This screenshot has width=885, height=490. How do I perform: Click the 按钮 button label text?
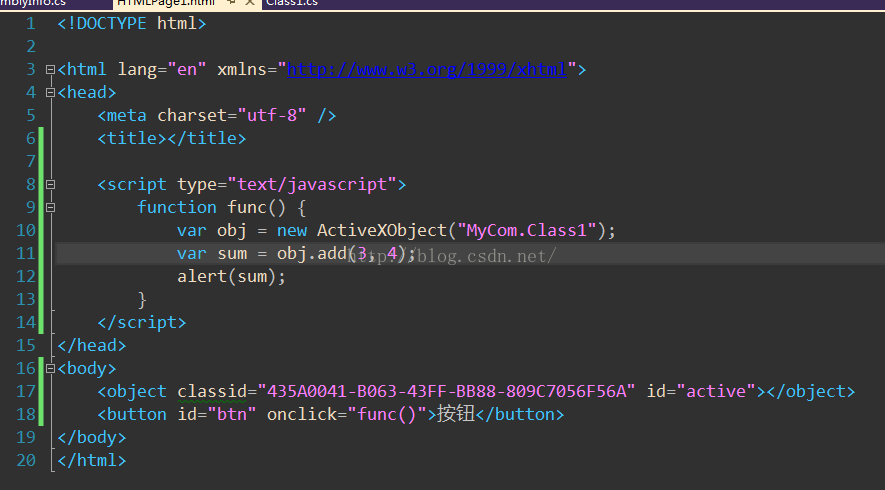pyautogui.click(x=456, y=414)
